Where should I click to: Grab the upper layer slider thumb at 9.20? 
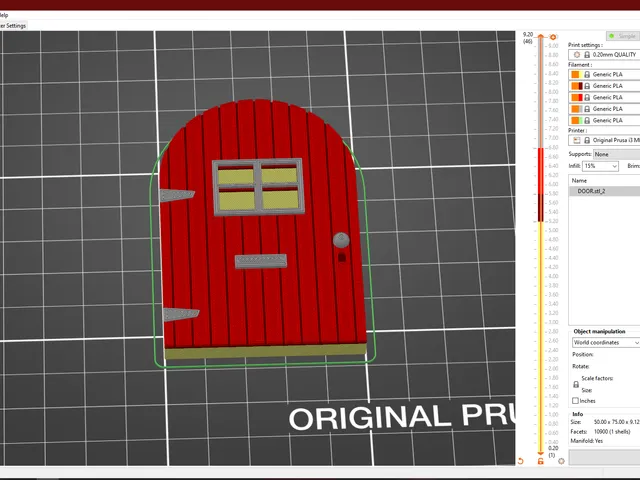tap(540, 37)
